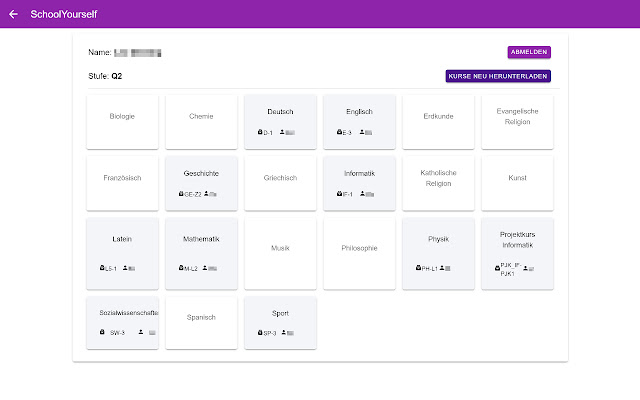
Task: Click teacher person icon in Projektkurs Informatik card
Action: pyautogui.click(x=526, y=268)
